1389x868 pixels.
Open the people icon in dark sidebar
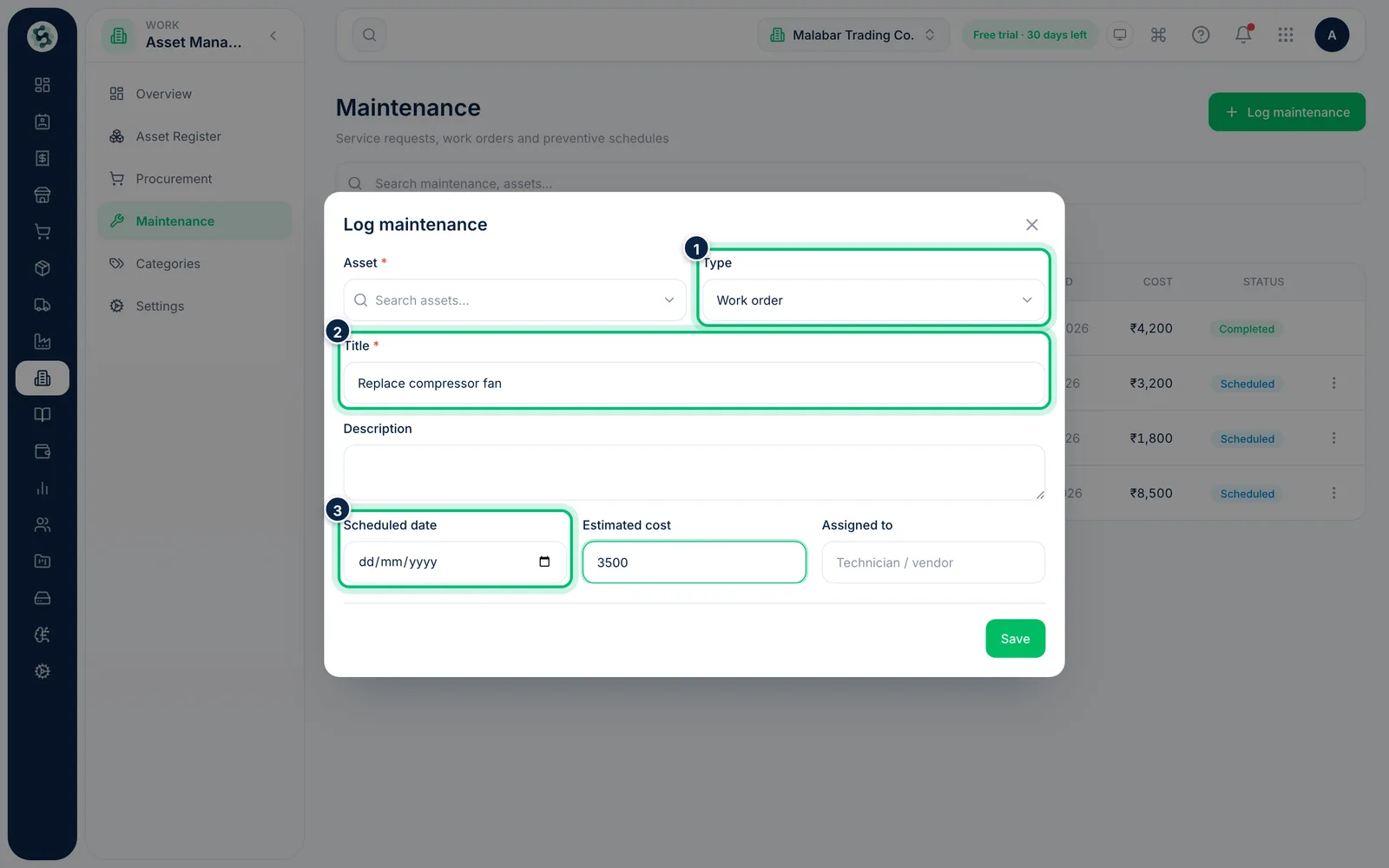[42, 525]
